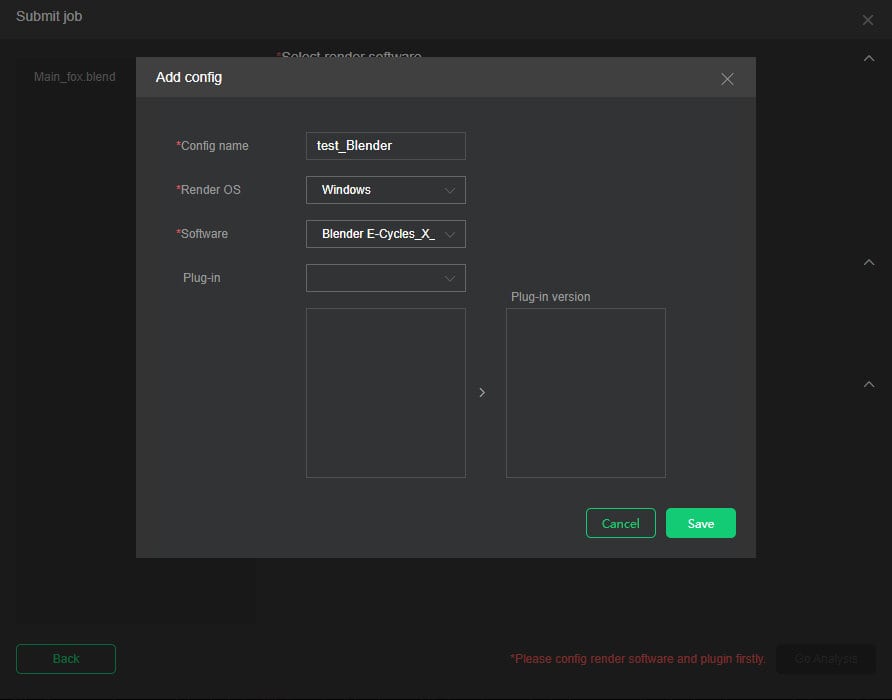Open the Software dropdown showing Blender E-Cycles
Viewport: 892px width, 700px height.
[x=386, y=234]
